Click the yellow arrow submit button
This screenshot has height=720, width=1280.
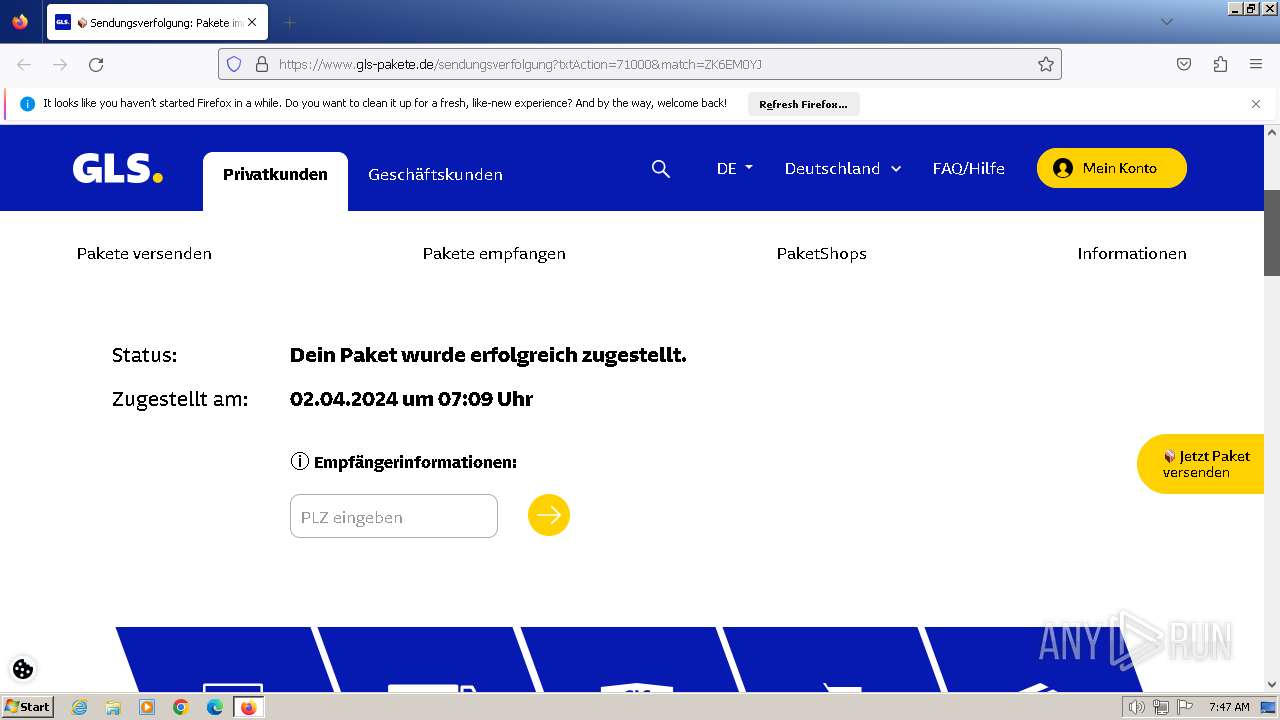point(549,515)
